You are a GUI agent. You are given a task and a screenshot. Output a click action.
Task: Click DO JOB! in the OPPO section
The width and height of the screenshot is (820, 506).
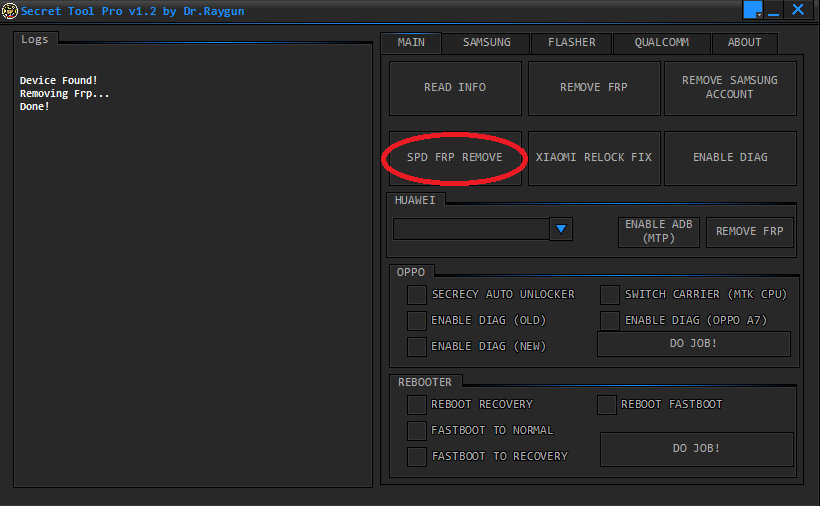pyautogui.click(x=693, y=344)
